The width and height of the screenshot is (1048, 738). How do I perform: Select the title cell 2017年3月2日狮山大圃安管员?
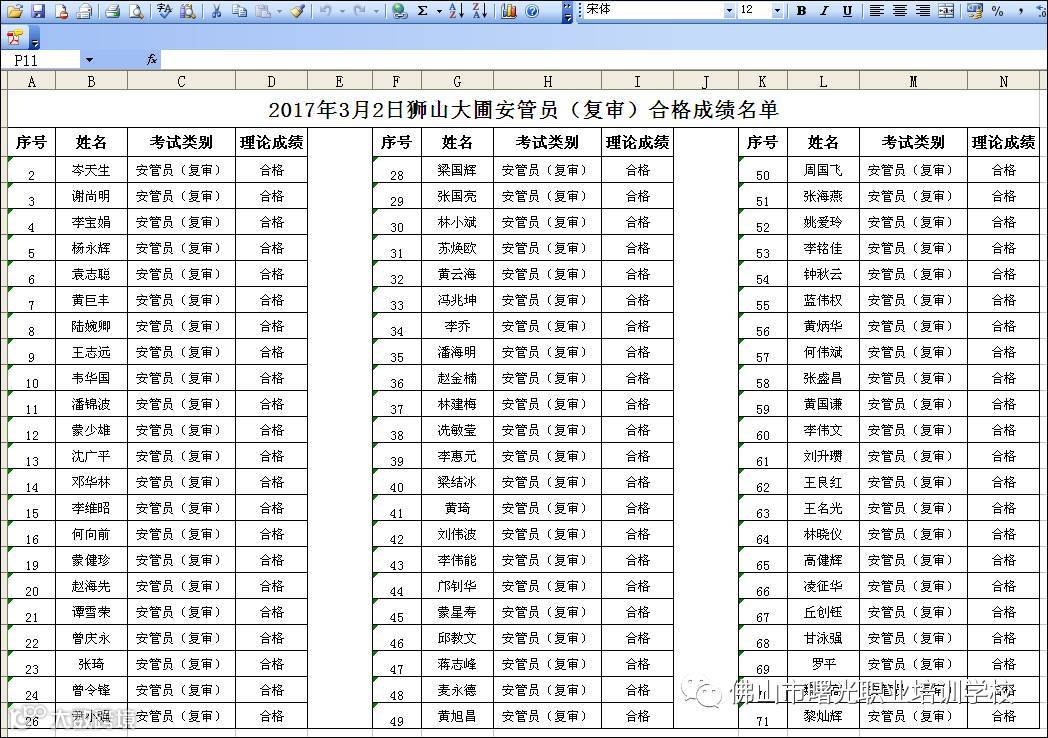pos(523,109)
